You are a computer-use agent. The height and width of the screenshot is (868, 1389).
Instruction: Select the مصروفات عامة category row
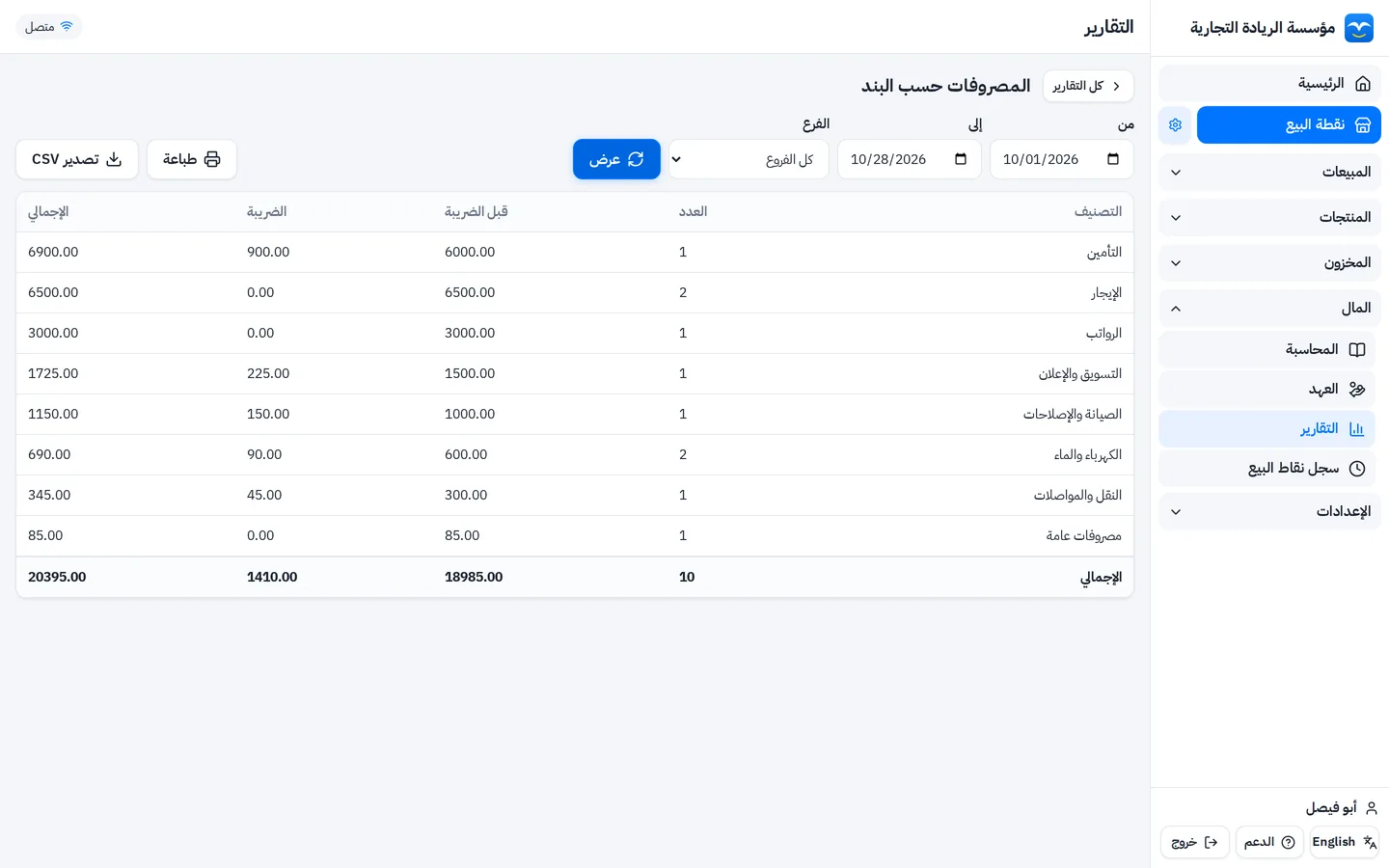575,536
